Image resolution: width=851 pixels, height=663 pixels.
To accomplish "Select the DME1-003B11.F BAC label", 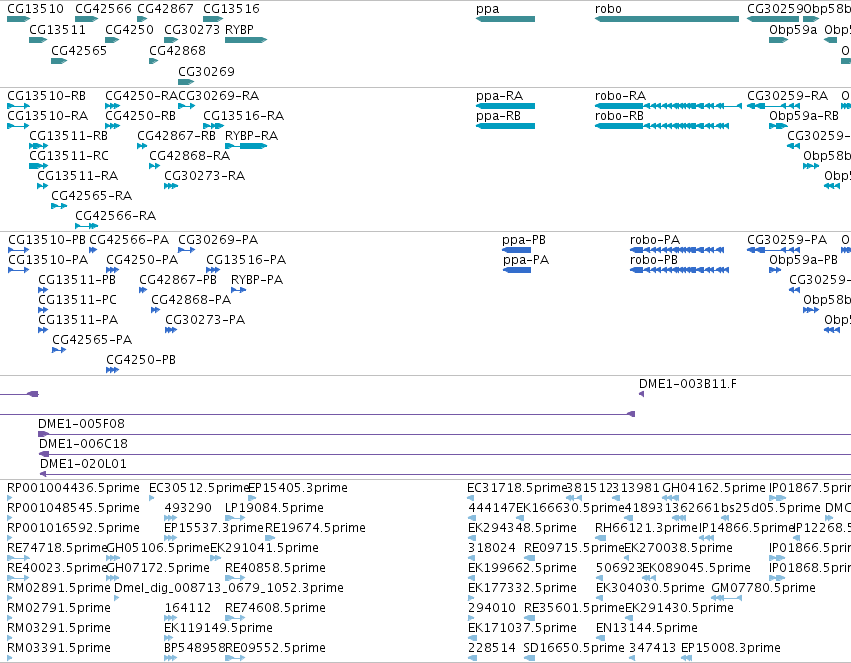I will pyautogui.click(x=688, y=384).
